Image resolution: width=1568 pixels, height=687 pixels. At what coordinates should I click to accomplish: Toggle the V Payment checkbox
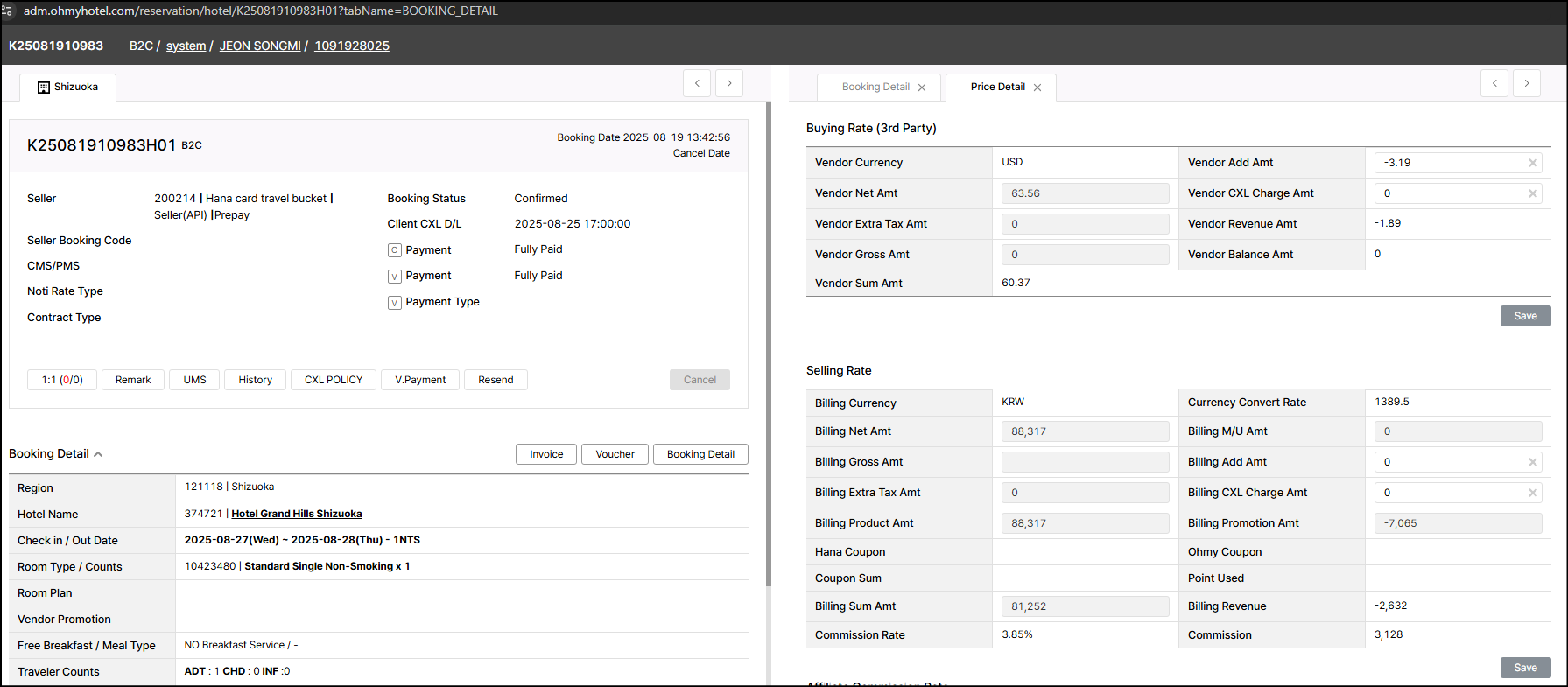point(395,277)
